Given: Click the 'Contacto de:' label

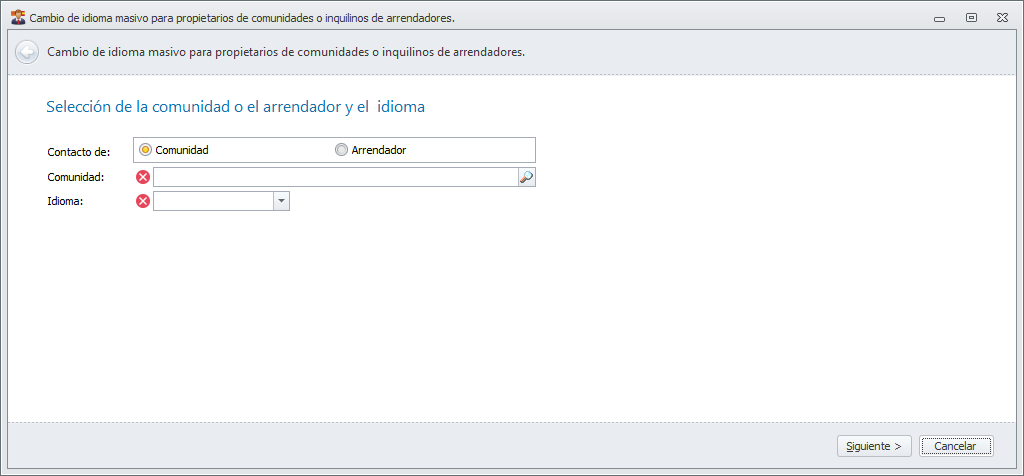Looking at the screenshot, I should [78, 152].
